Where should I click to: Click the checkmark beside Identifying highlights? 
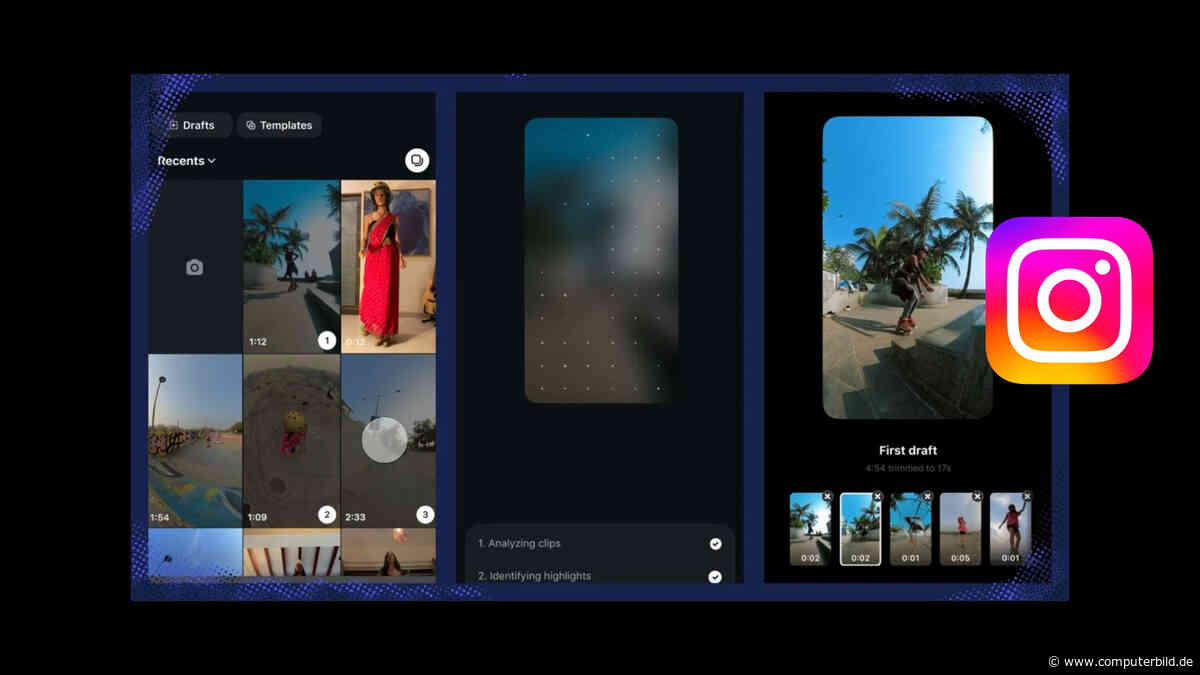click(715, 577)
